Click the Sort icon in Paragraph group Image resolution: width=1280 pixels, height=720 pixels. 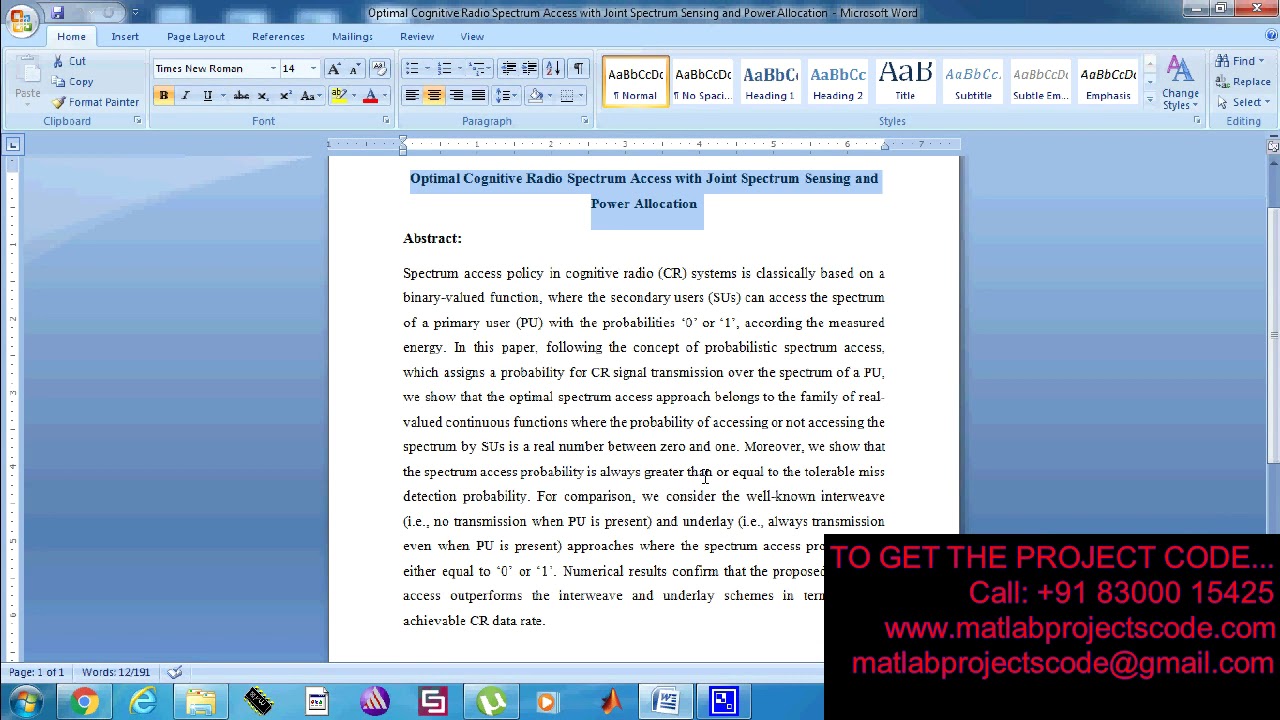(553, 69)
